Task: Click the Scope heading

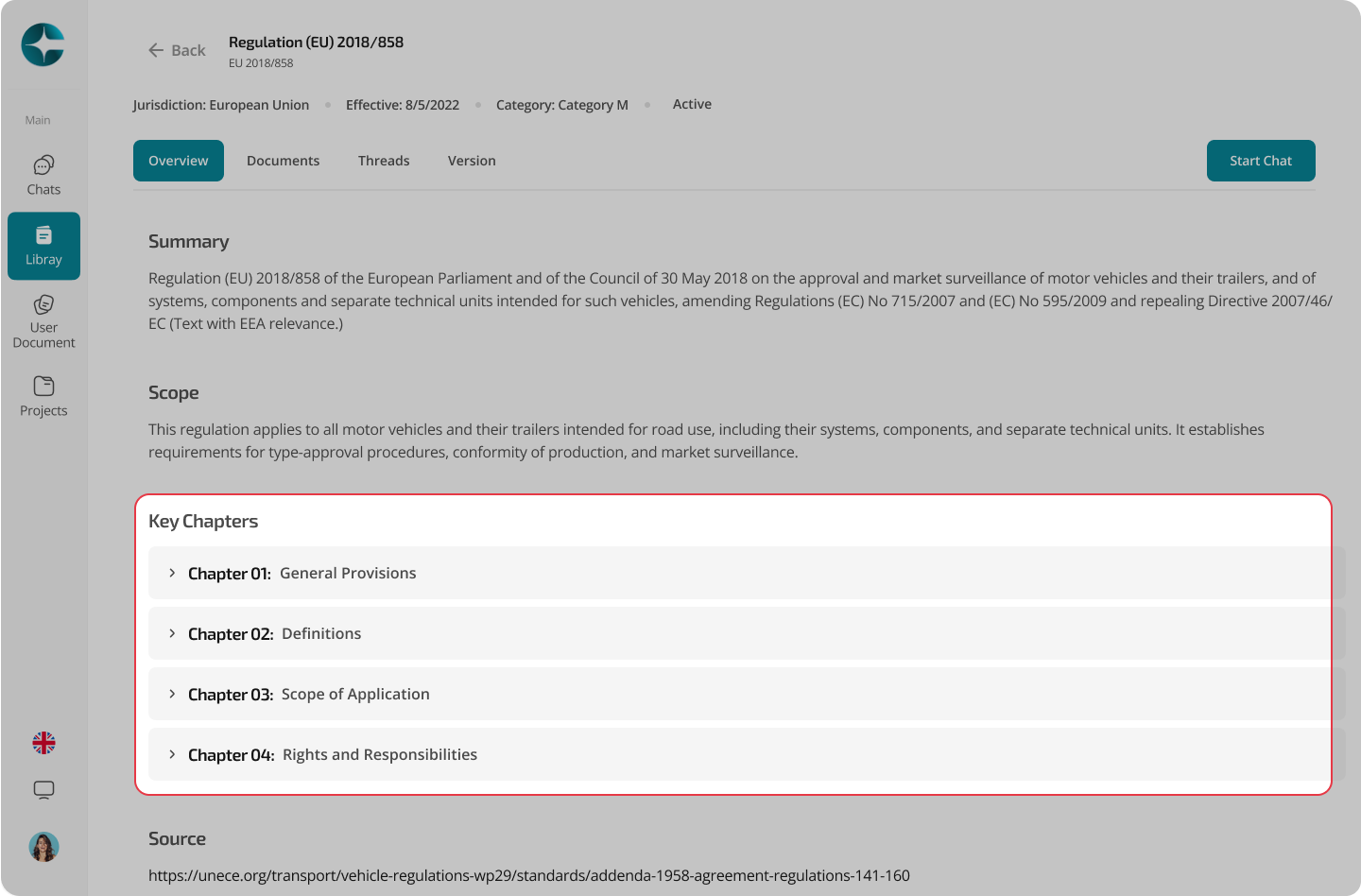Action: point(174,393)
